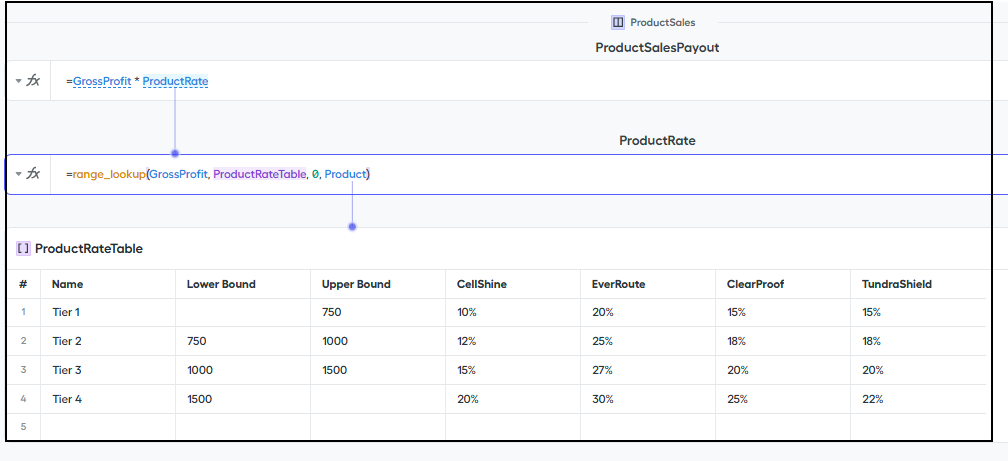
Task: Select row number 3
Action: (23, 370)
